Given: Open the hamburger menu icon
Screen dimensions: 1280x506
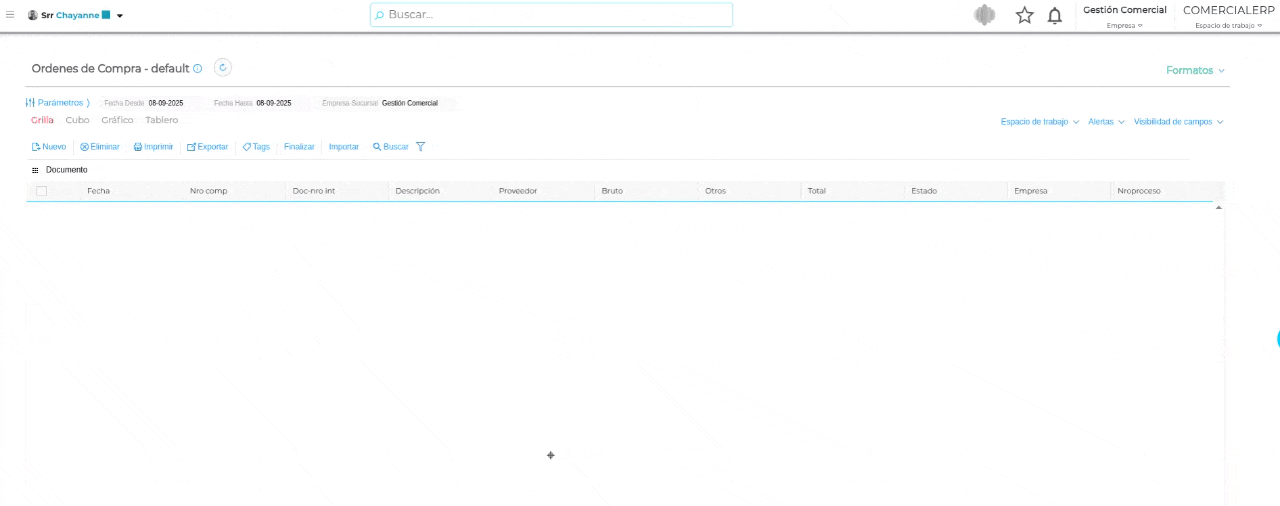Looking at the screenshot, I should [x=10, y=15].
